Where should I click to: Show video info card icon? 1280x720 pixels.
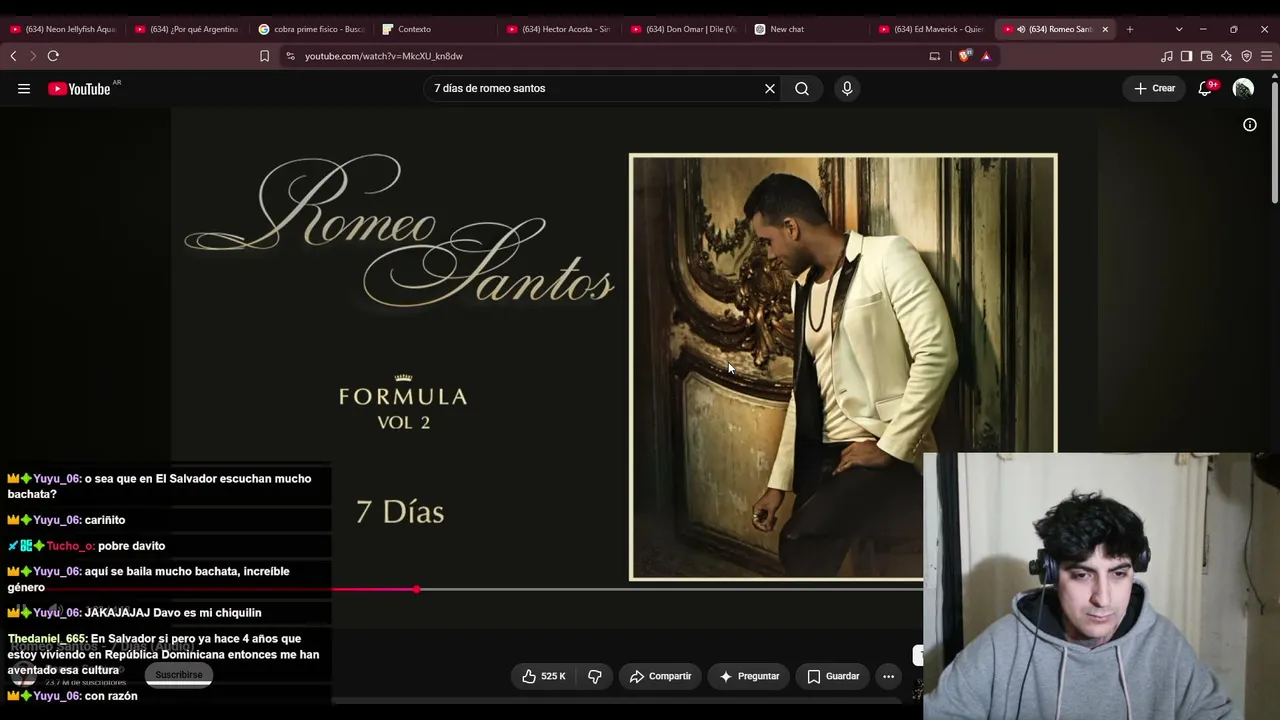point(1250,125)
